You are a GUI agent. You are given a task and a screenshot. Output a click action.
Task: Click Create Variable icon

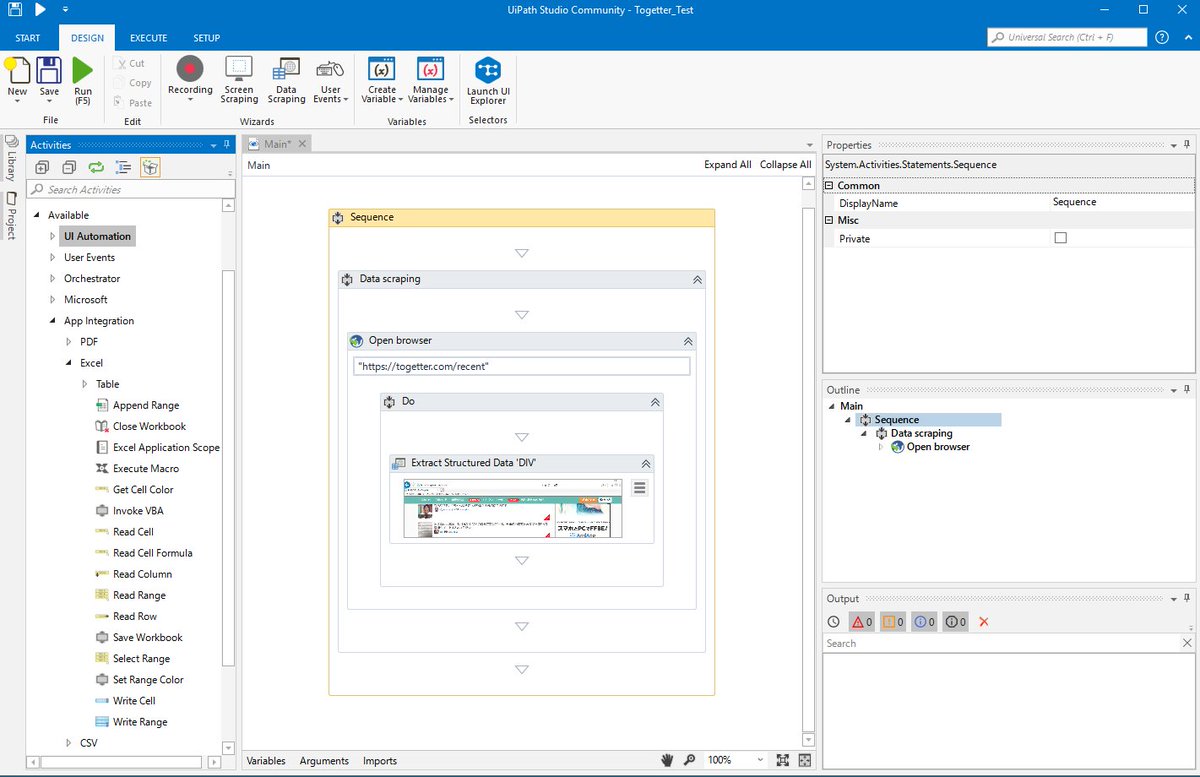382,69
